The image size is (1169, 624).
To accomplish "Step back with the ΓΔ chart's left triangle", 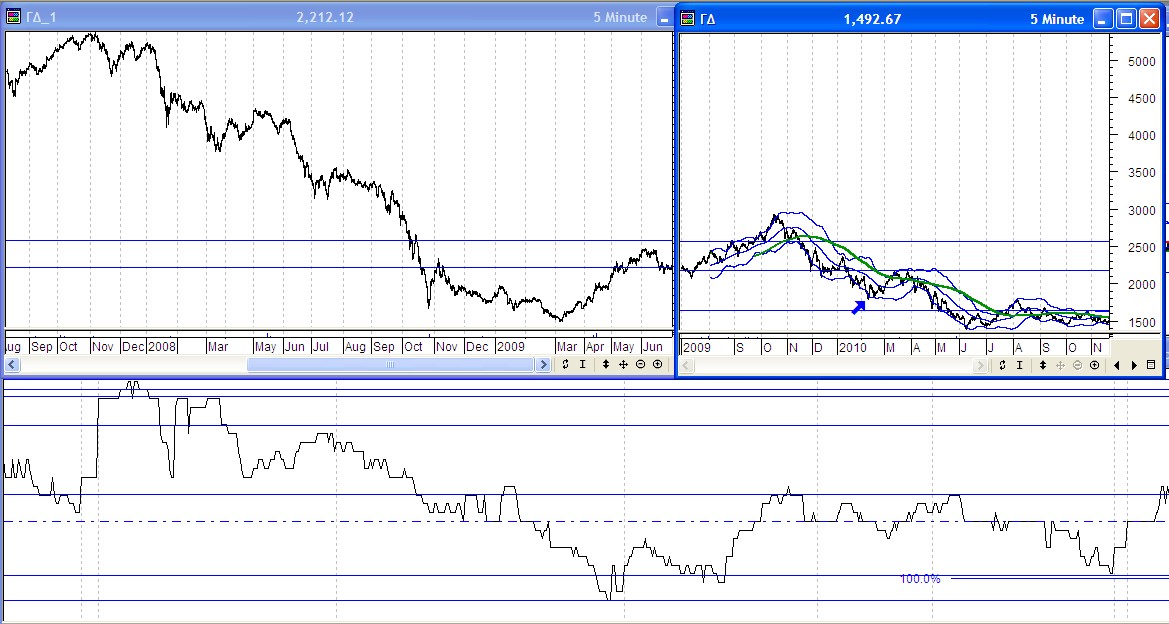I will (1117, 365).
